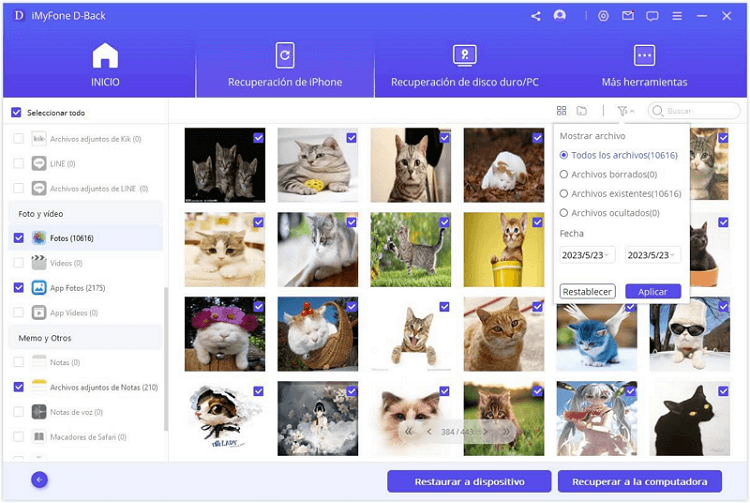Toggle the Seleccionar todo checkbox
This screenshot has width=750, height=503.
pos(16,113)
